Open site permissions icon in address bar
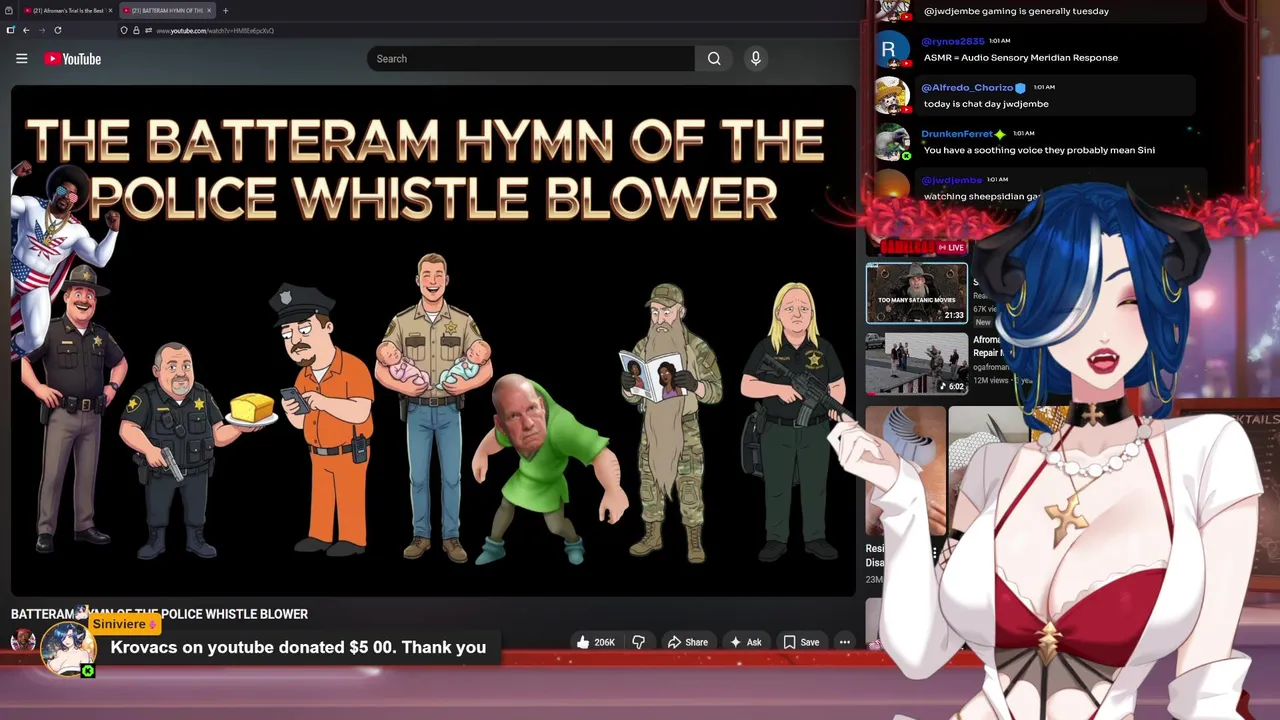This screenshot has width=1280, height=720. point(148,30)
